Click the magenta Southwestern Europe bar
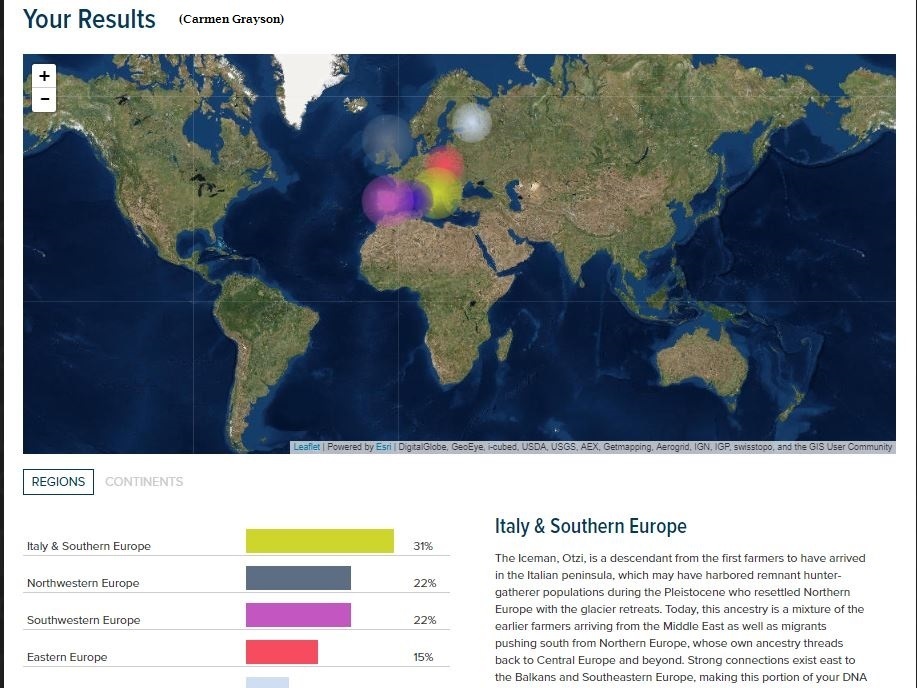 tap(298, 614)
